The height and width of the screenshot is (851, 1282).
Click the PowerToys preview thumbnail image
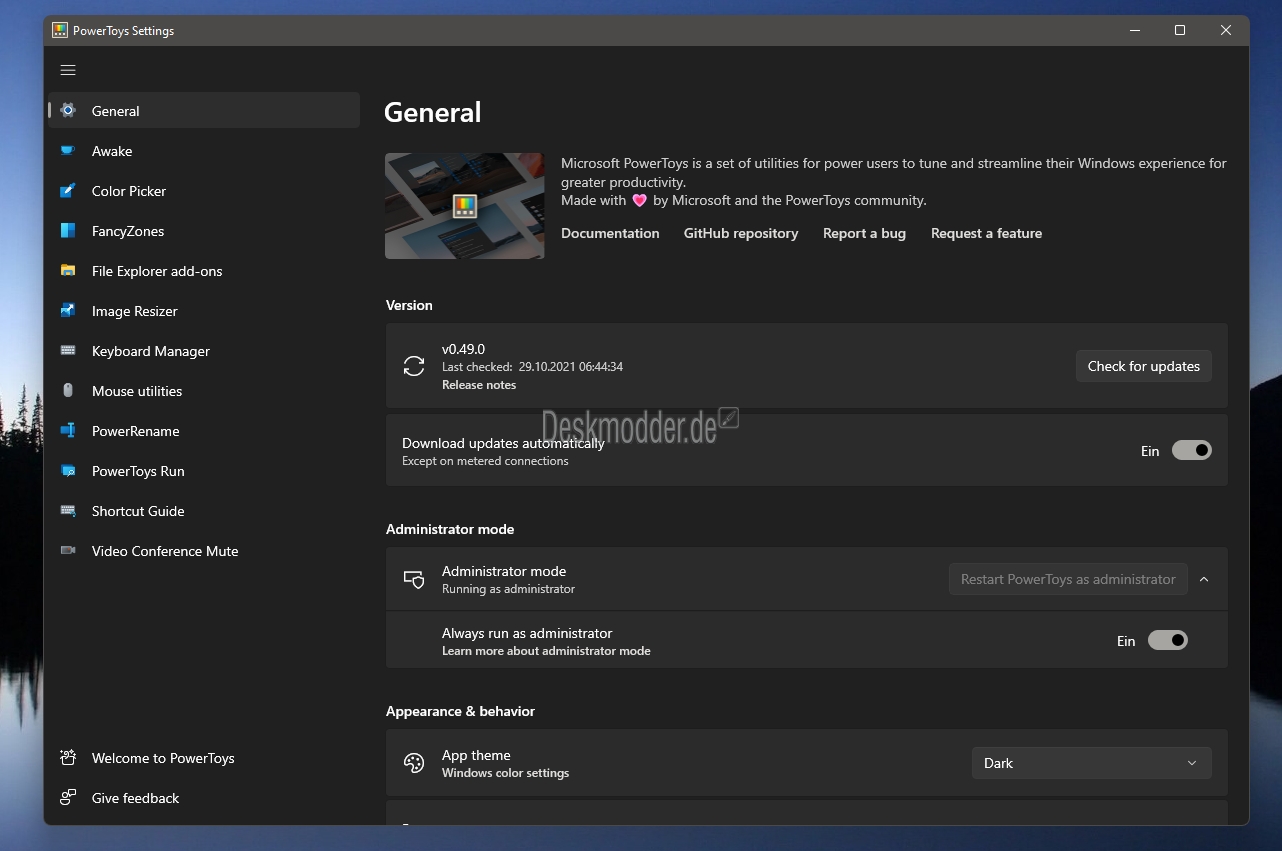(465, 206)
